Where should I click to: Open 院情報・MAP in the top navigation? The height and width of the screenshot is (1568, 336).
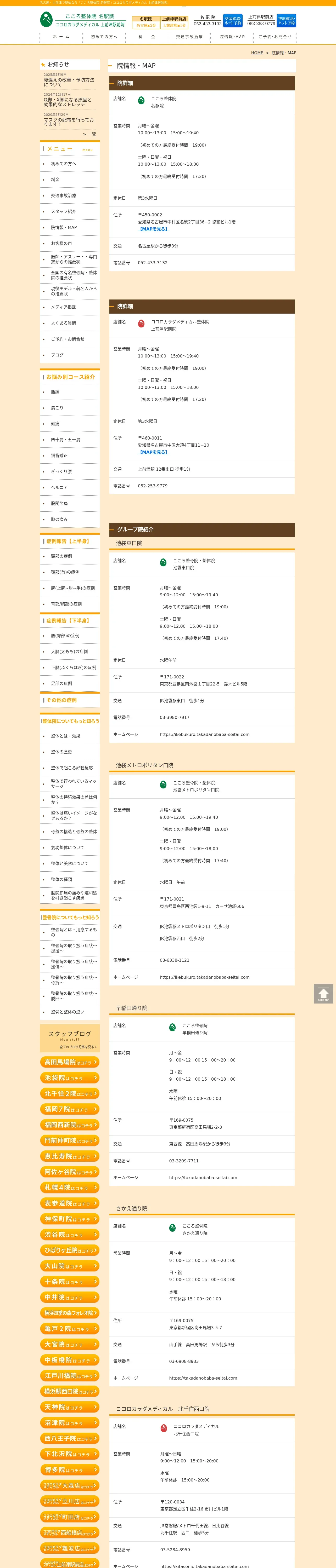(232, 37)
